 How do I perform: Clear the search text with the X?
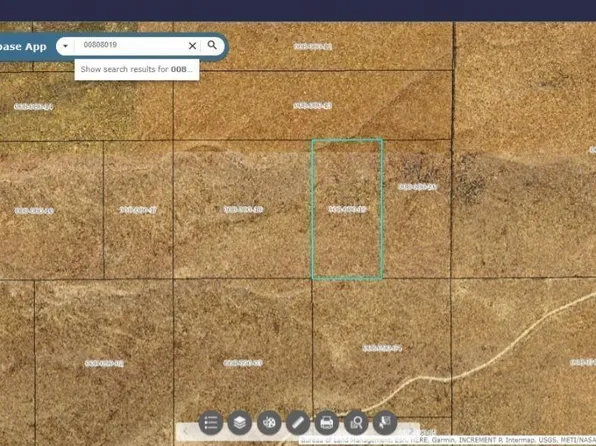(192, 46)
